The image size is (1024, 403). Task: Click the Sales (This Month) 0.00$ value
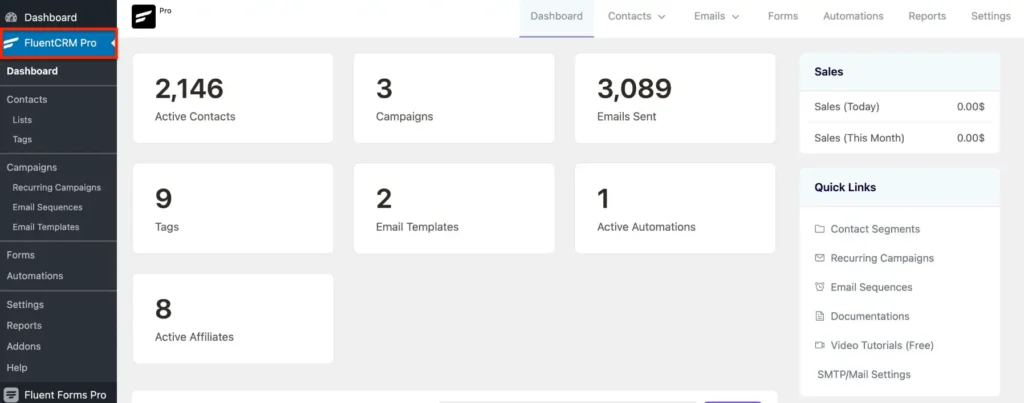point(970,138)
